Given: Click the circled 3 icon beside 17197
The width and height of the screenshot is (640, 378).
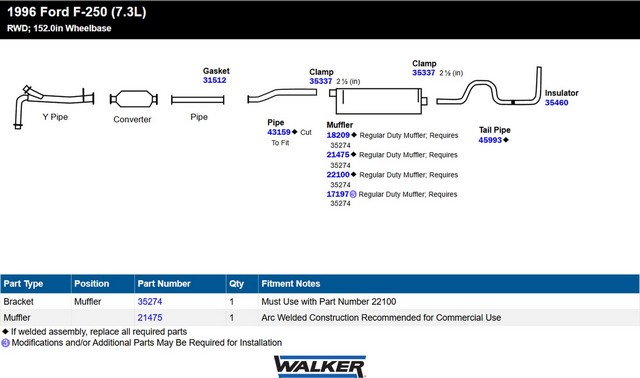Looking at the screenshot, I should tap(353, 194).
